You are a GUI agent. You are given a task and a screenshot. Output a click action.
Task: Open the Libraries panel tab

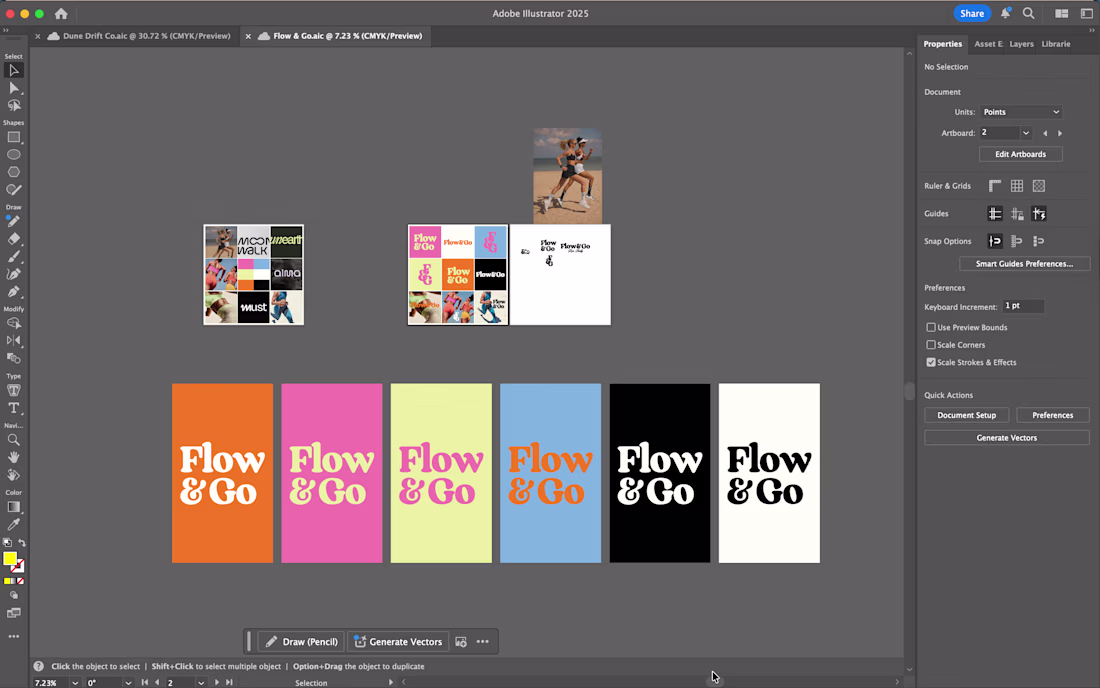pos(1056,43)
